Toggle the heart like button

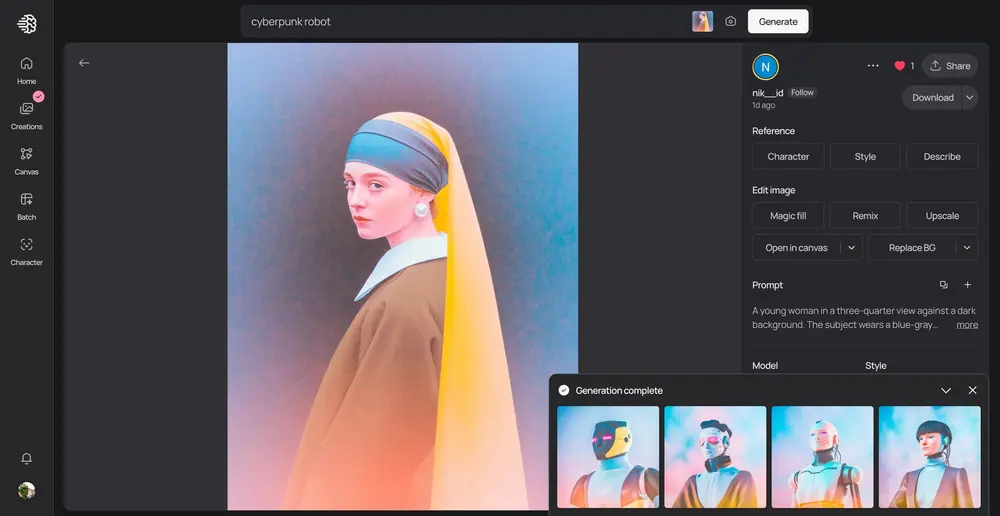coord(899,66)
